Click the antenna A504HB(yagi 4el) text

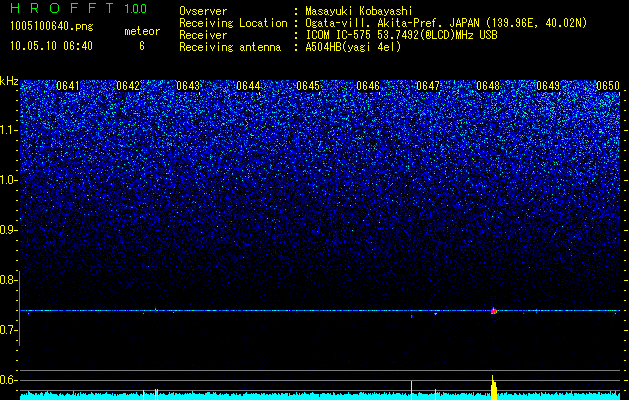353,47
